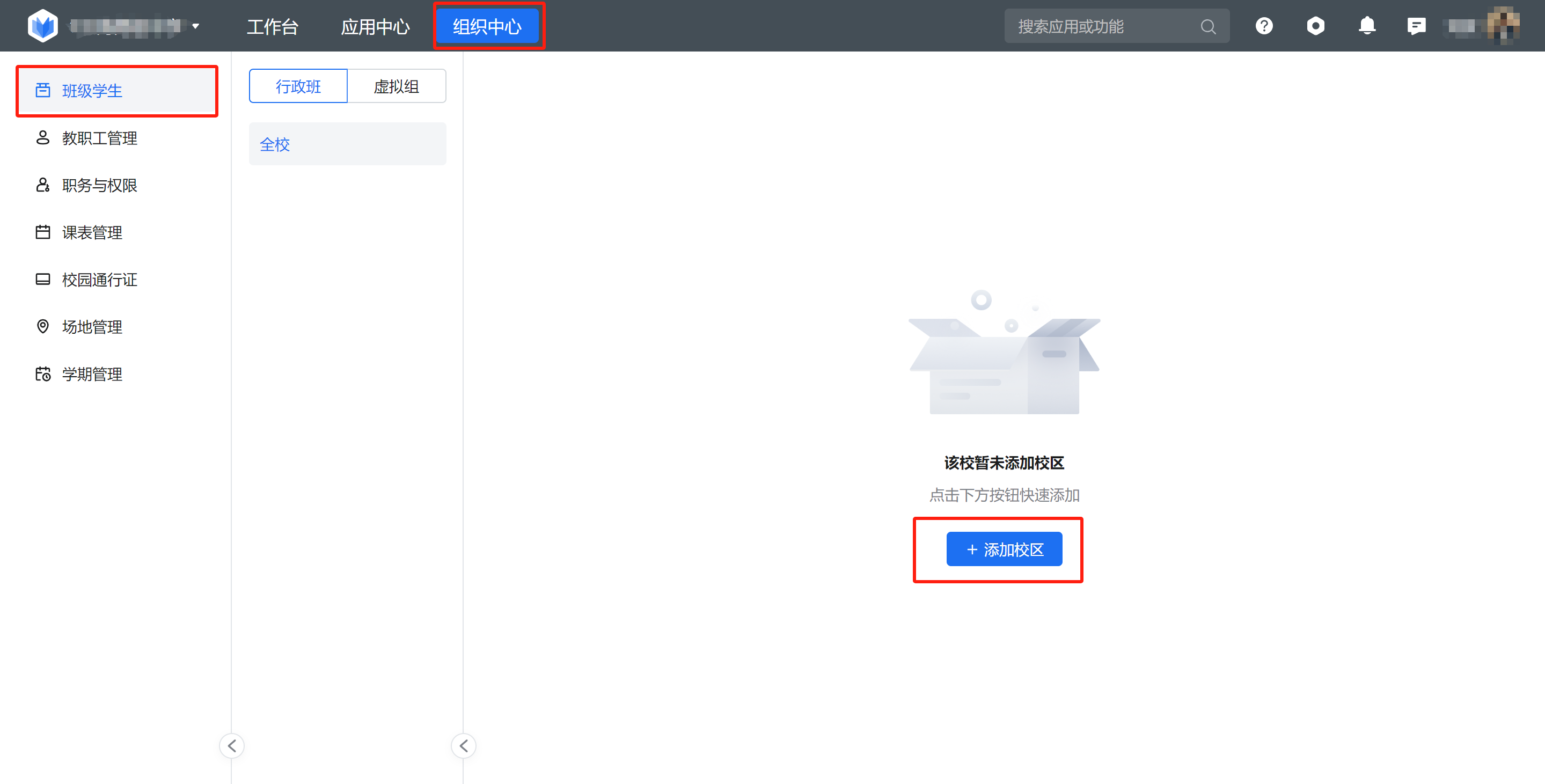
Task: Collapse the left sidebar with its chevron
Action: (231, 745)
